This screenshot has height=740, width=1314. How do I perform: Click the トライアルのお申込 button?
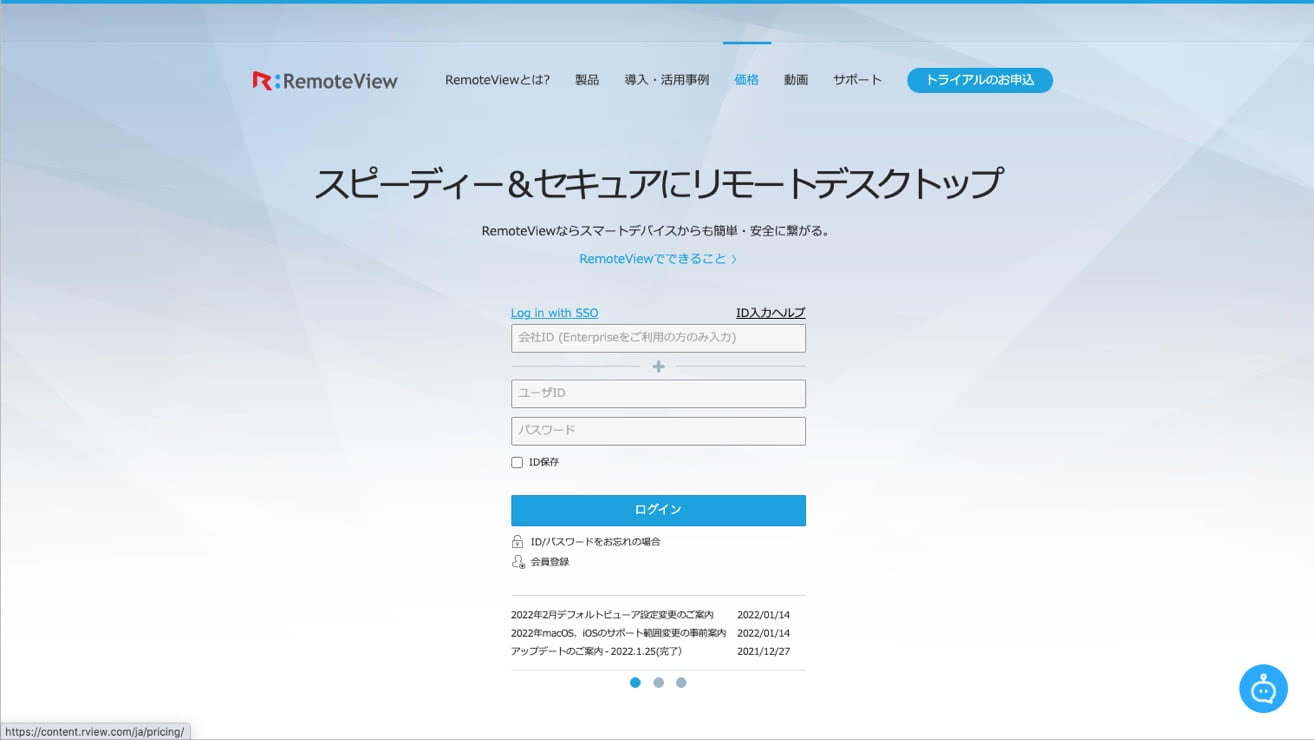980,80
